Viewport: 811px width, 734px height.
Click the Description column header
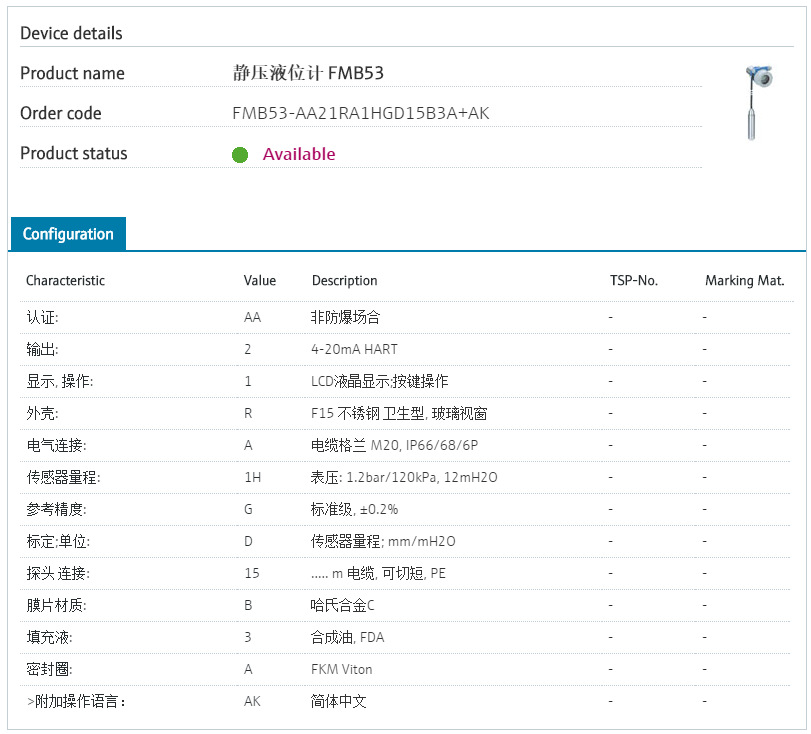pyautogui.click(x=344, y=281)
